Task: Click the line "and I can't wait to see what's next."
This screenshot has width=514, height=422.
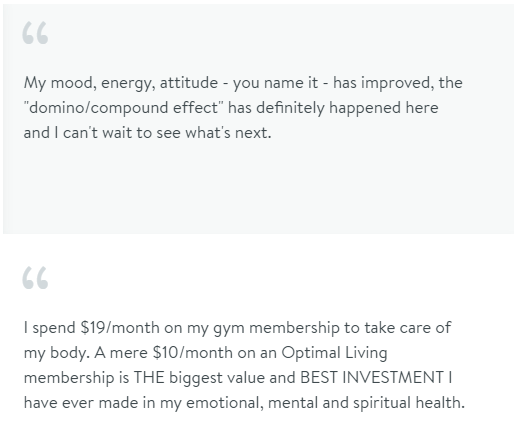Action: (x=147, y=133)
